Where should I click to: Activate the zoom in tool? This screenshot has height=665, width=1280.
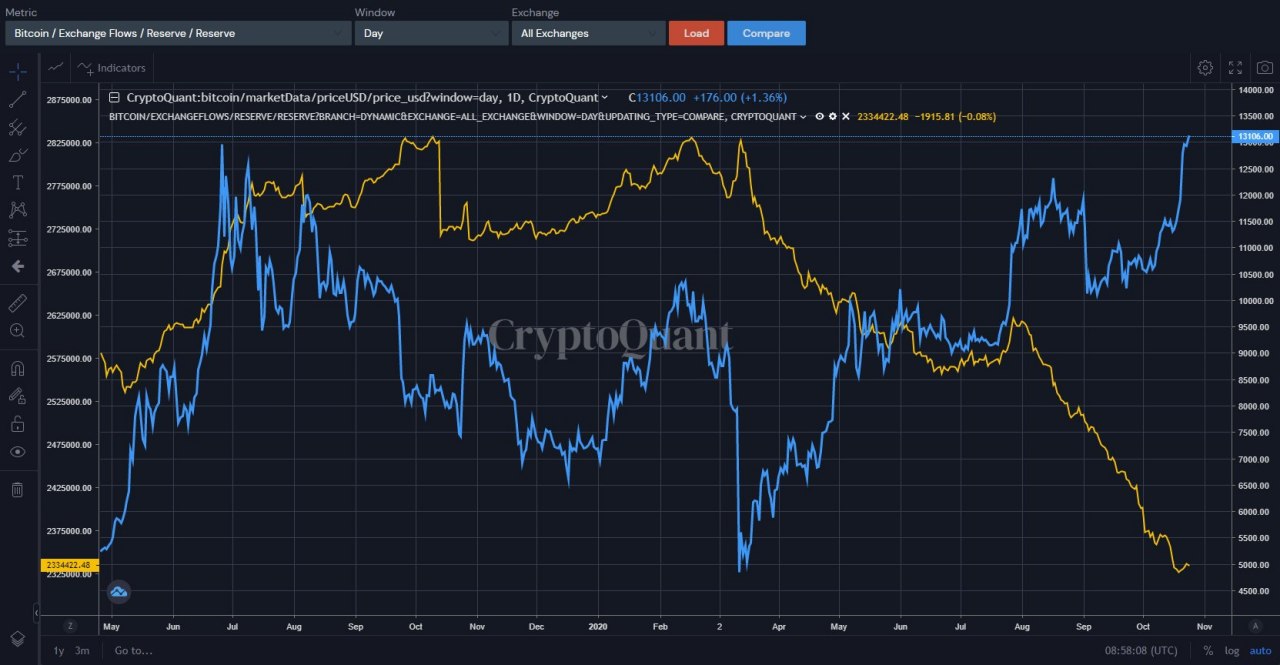coord(17,330)
